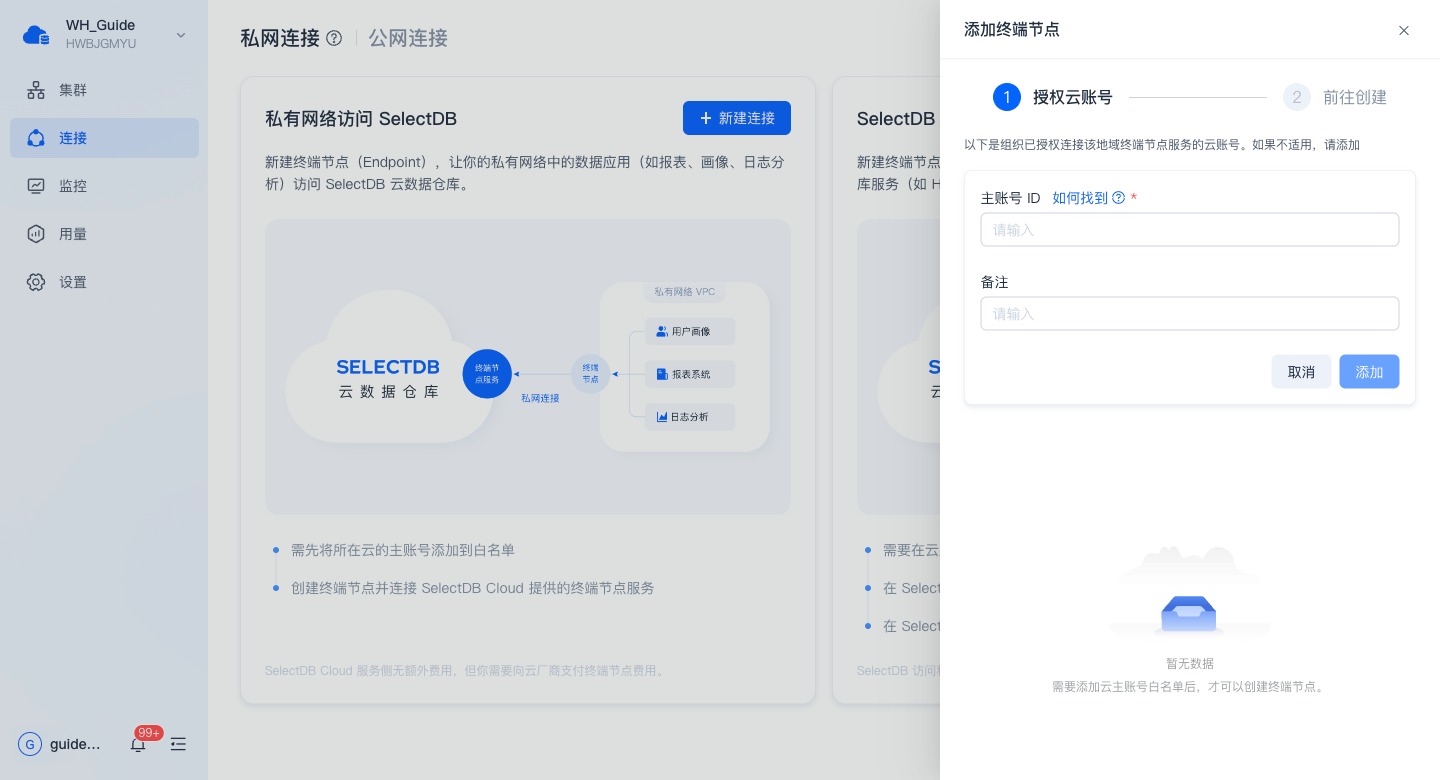Click the 终端节点 circle in diagram

tap(590, 374)
